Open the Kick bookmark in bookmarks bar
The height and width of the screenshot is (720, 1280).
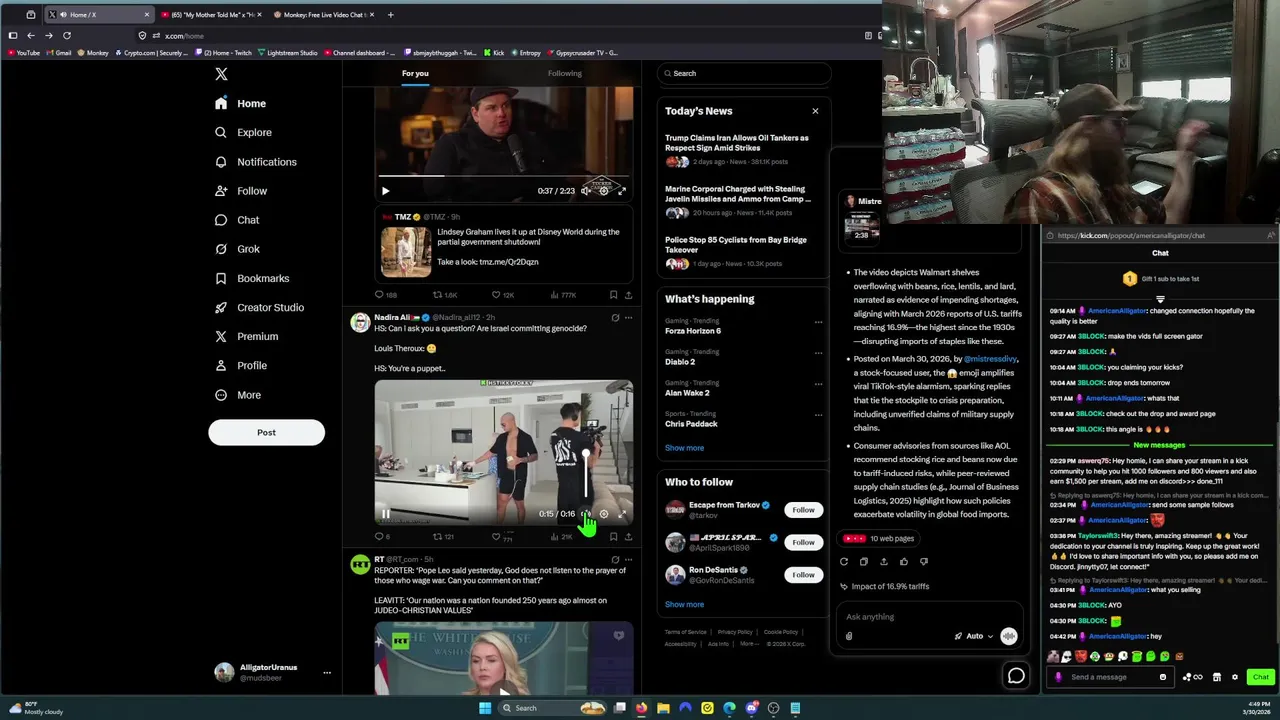pyautogui.click(x=494, y=53)
